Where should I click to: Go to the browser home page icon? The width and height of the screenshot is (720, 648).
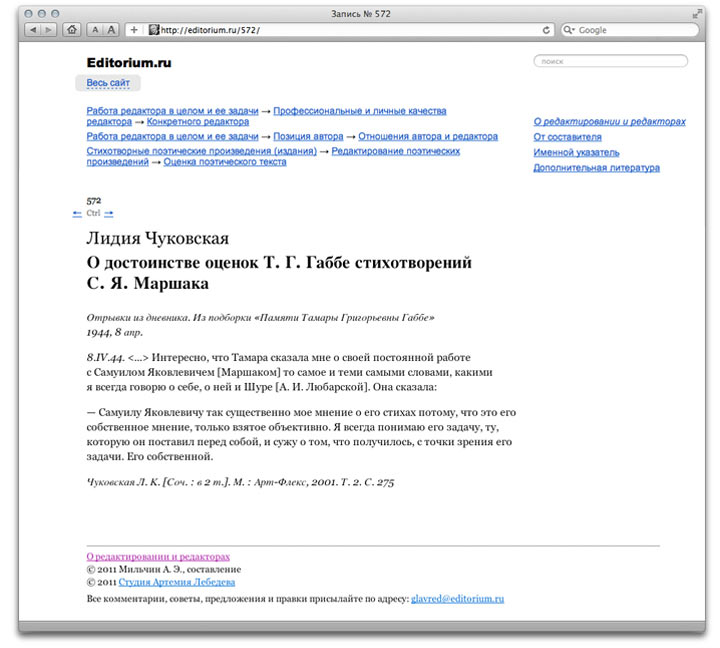(x=72, y=30)
